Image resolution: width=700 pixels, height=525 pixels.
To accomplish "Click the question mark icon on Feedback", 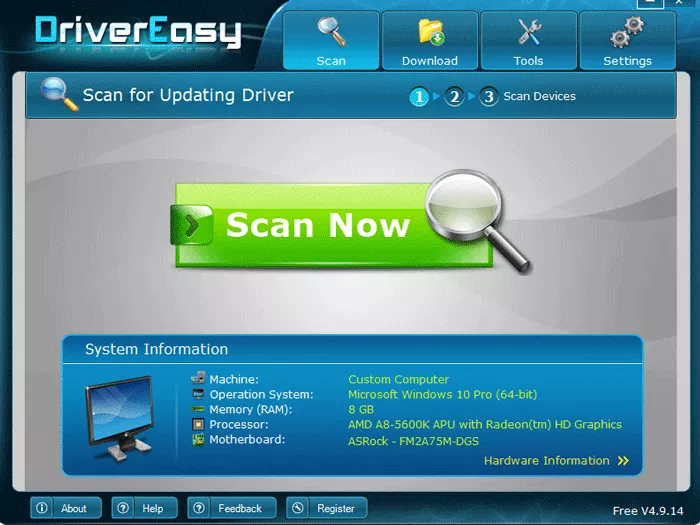I will [x=199, y=508].
